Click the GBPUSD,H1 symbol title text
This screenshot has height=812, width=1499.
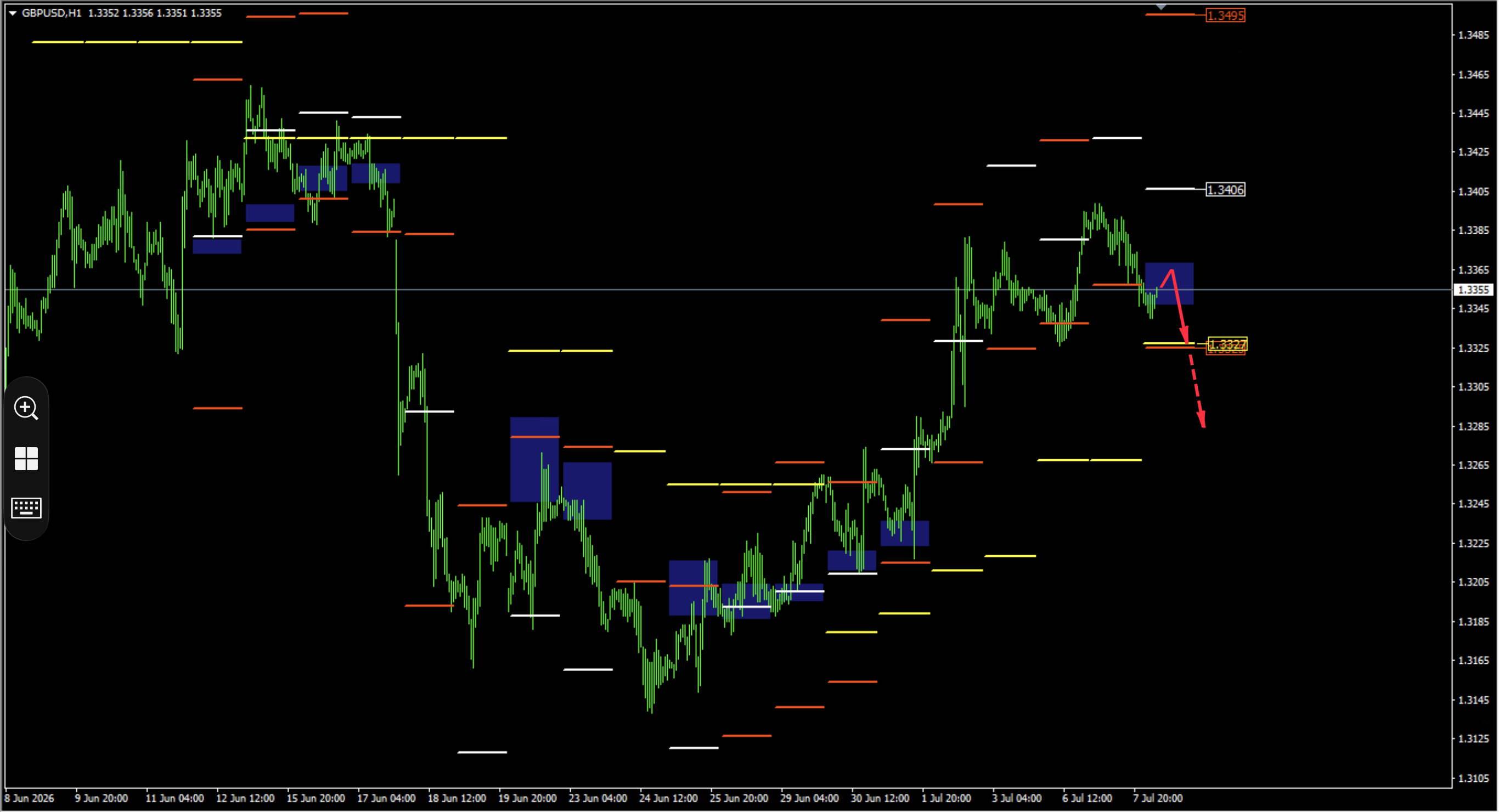point(51,13)
